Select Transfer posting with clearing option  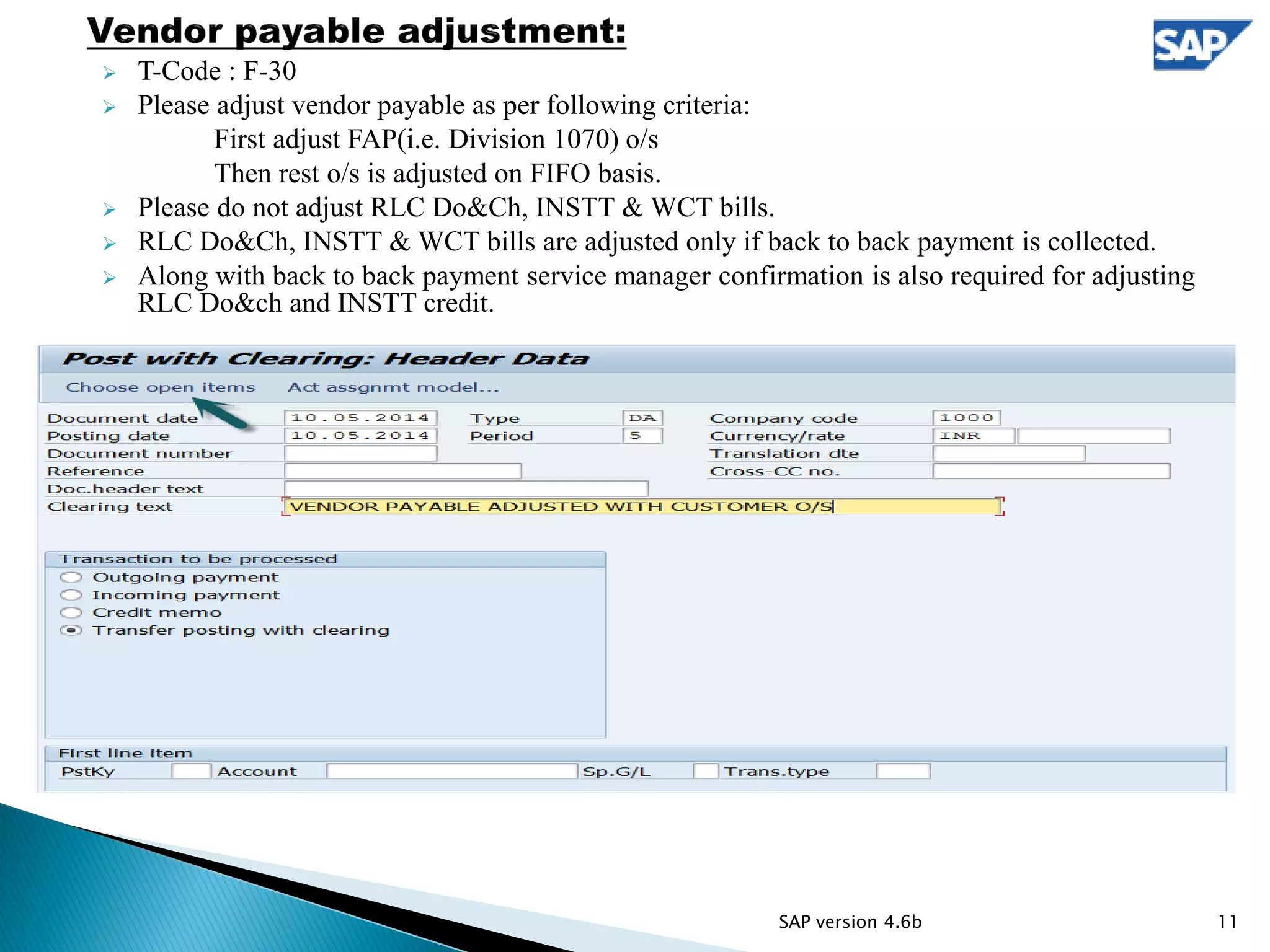71,630
